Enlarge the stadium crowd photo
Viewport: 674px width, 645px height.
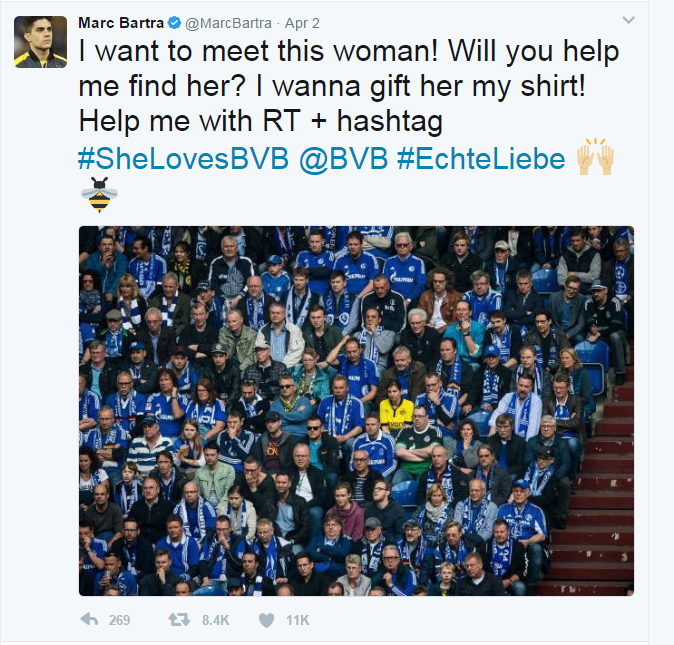coord(355,410)
